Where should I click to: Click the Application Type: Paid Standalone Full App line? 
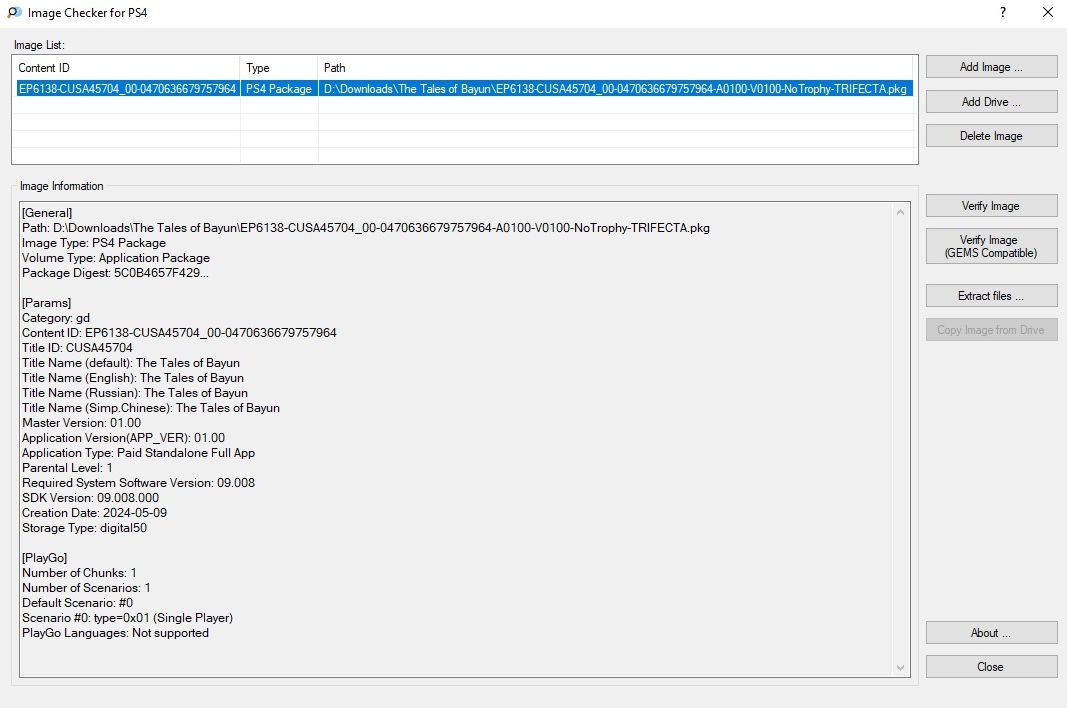138,452
